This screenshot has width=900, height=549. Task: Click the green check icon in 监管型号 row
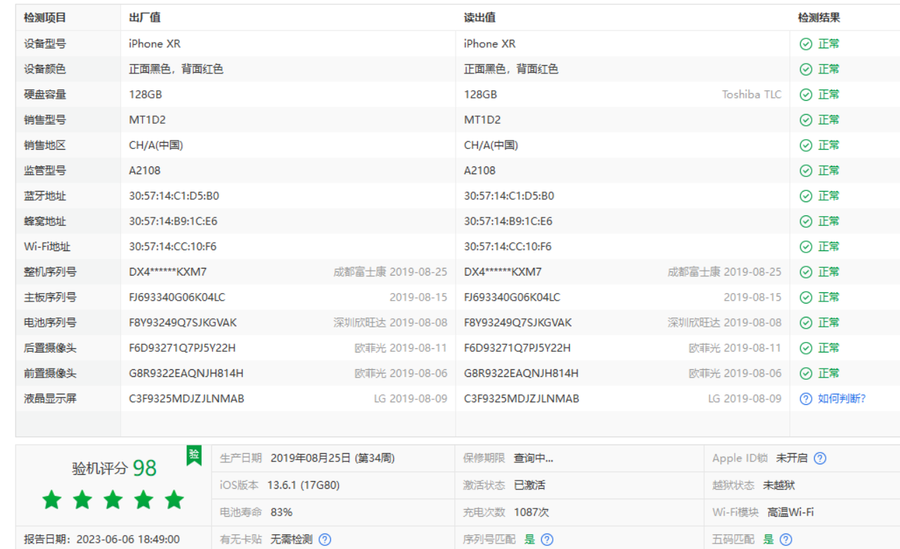pyautogui.click(x=806, y=171)
